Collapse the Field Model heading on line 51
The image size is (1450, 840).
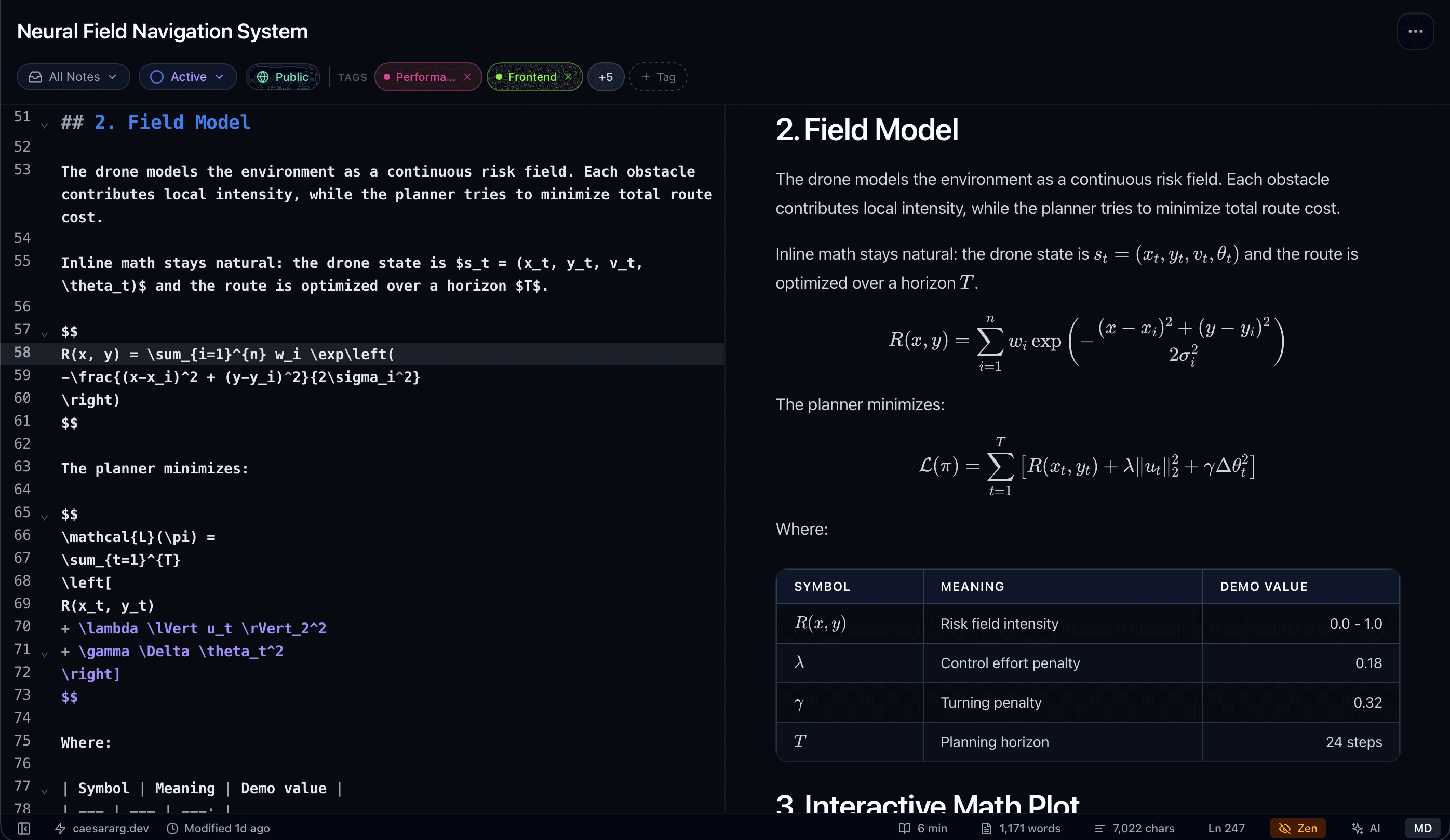pos(44,125)
